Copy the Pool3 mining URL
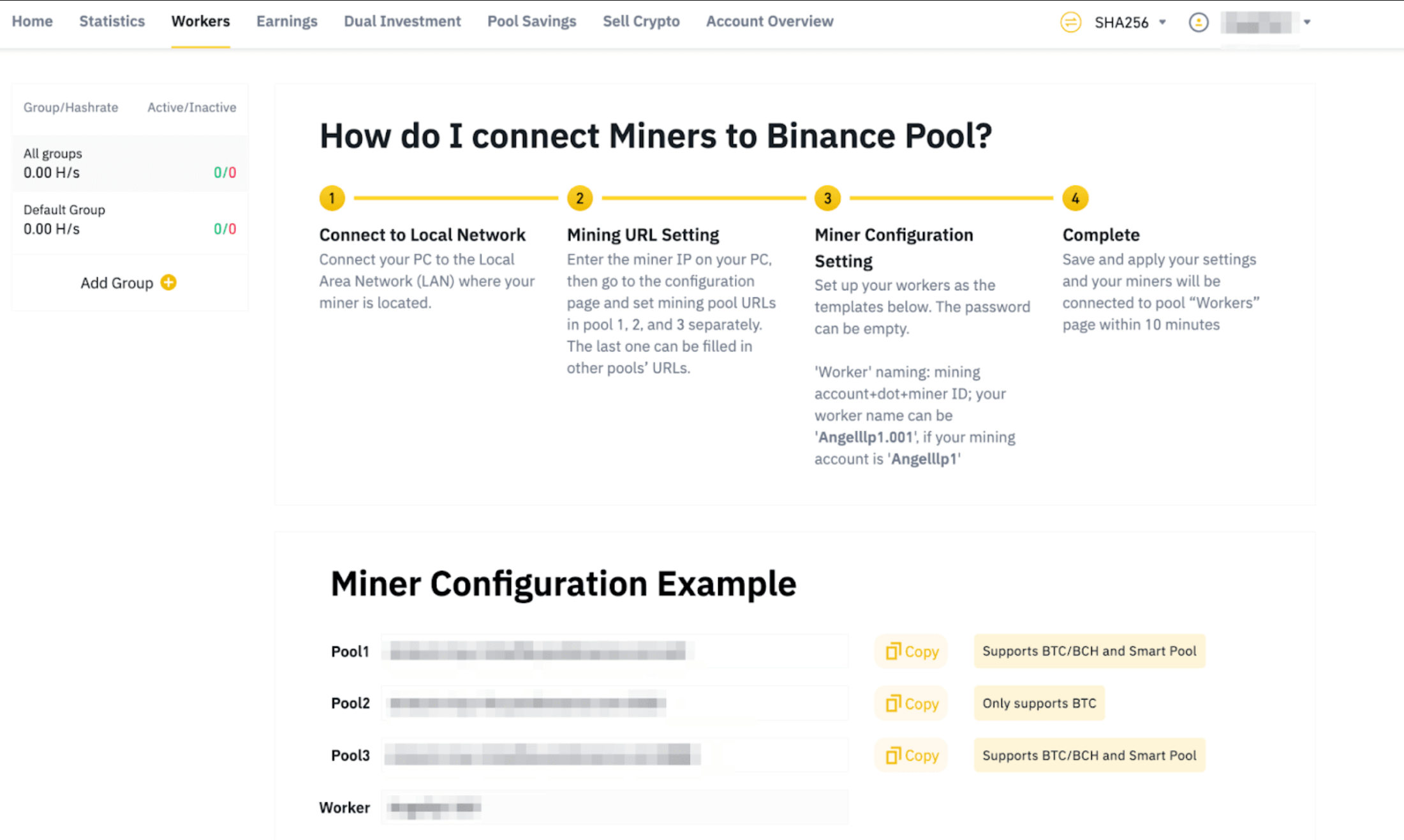Screen dimensions: 1404x840 pyautogui.click(x=911, y=756)
